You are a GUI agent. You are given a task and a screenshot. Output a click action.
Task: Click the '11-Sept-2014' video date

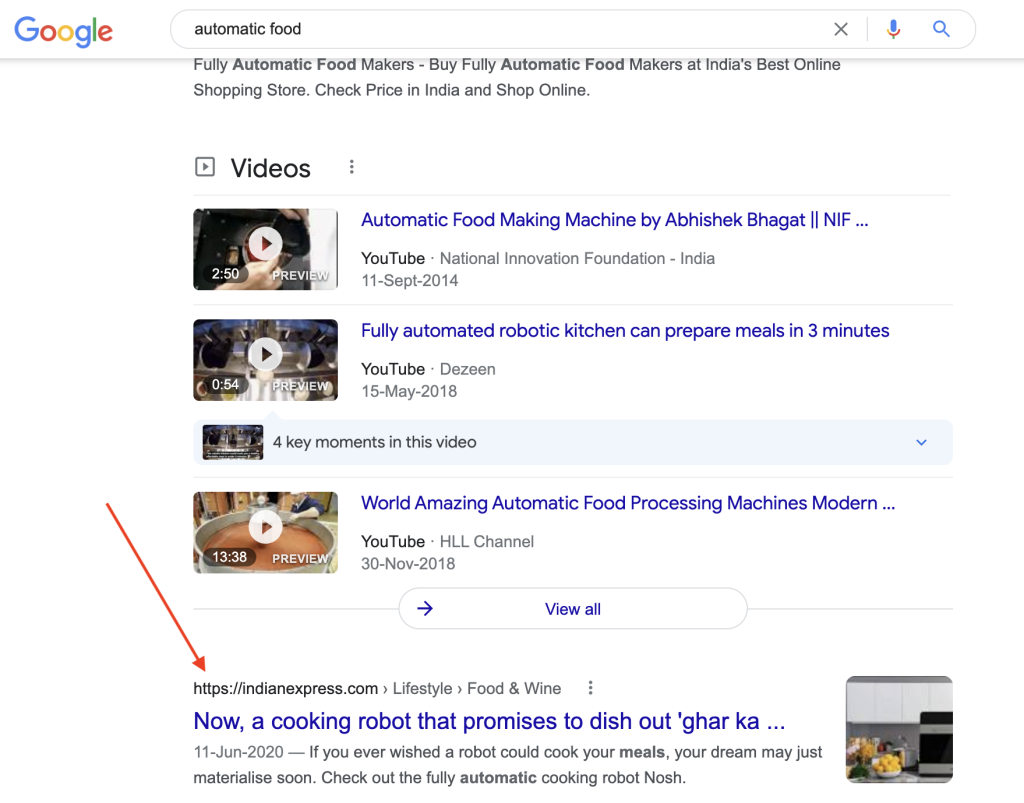(x=409, y=281)
